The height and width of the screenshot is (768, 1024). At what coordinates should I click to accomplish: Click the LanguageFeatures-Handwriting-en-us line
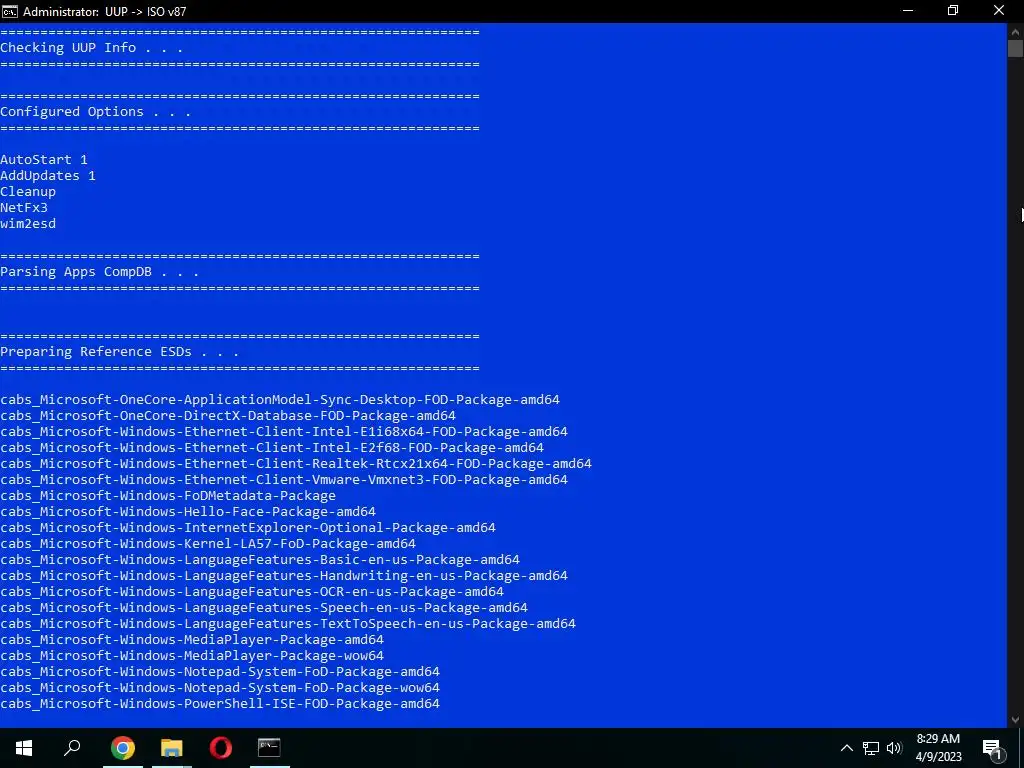[x=284, y=575]
